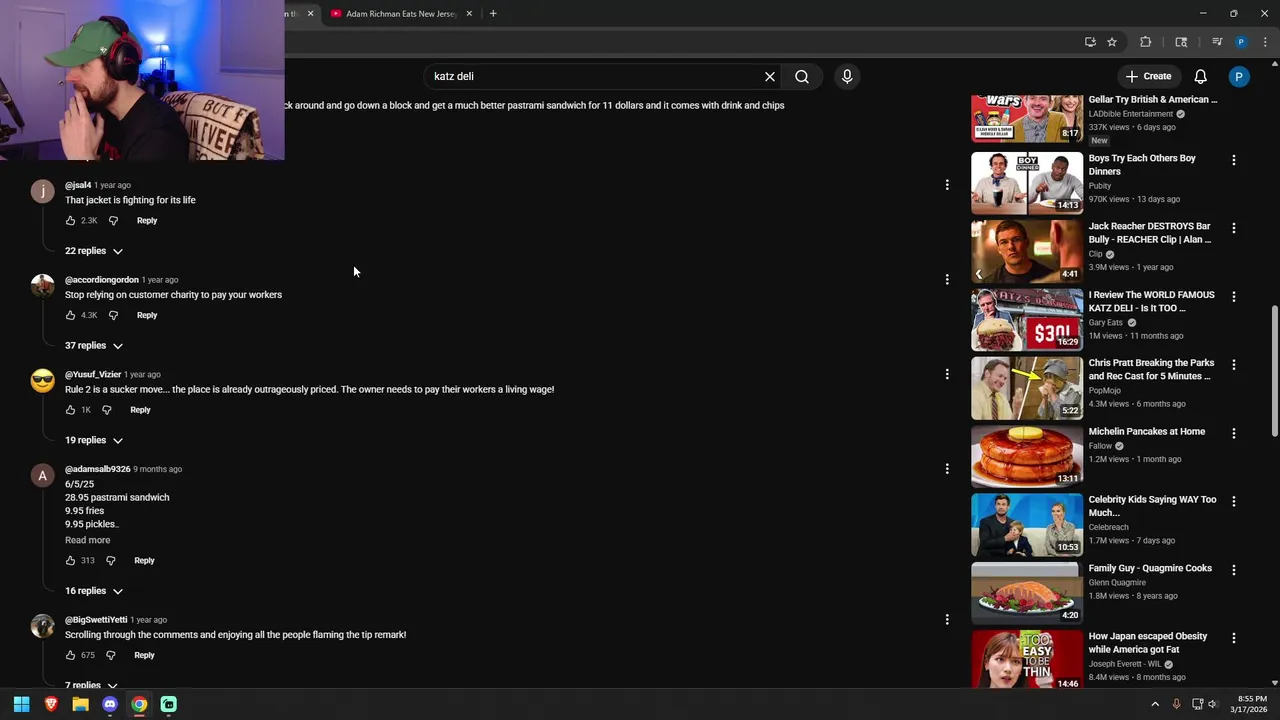Open menu for Jack Reacher clip video
This screenshot has width=1280, height=720.
point(1234,228)
